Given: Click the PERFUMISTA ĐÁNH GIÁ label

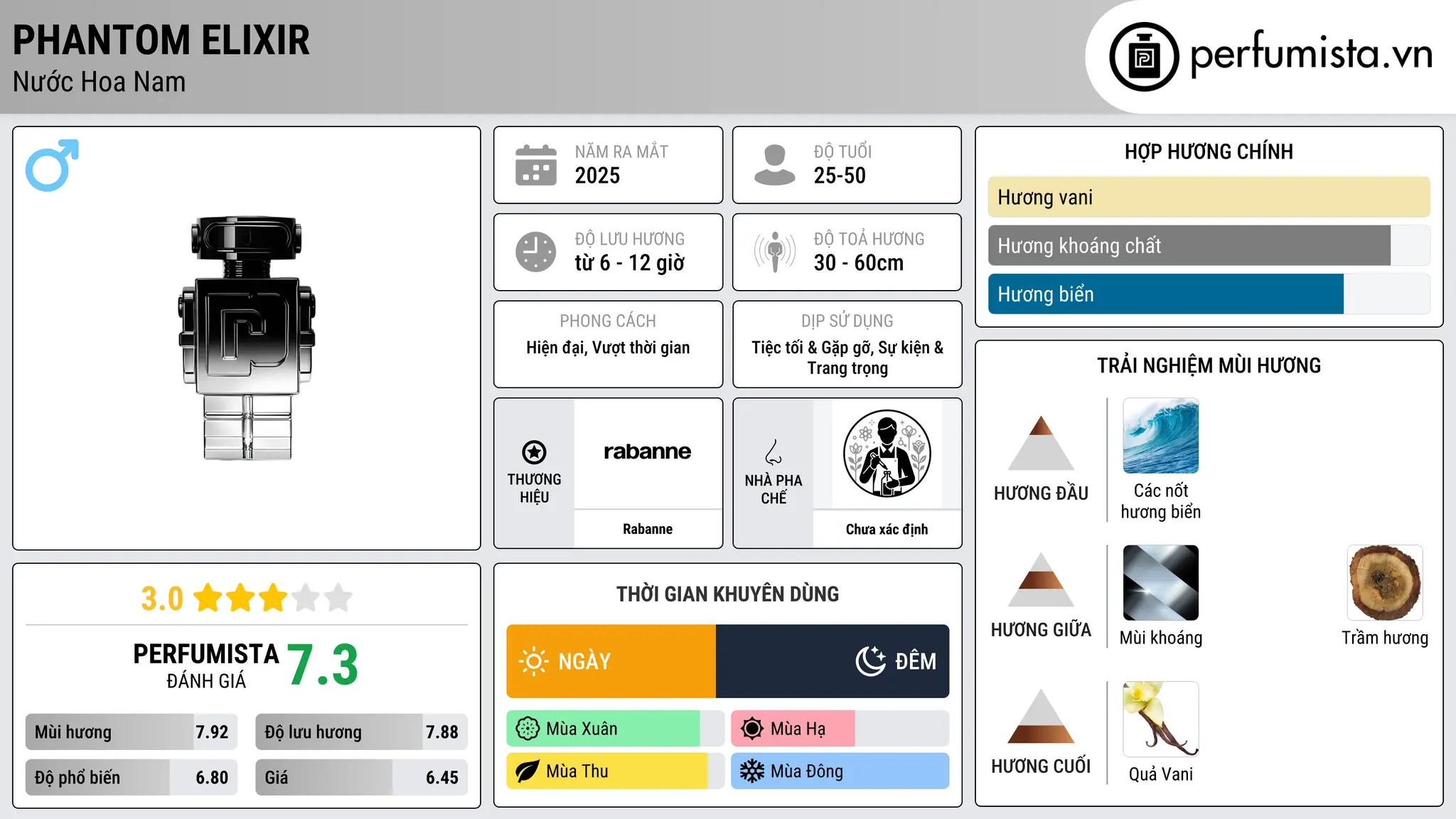Looking at the screenshot, I should coord(206,665).
